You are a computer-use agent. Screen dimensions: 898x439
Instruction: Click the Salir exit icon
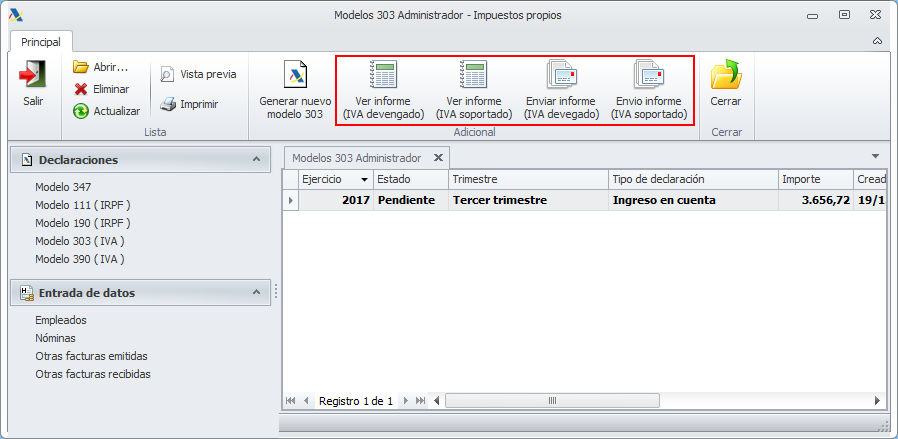[33, 74]
